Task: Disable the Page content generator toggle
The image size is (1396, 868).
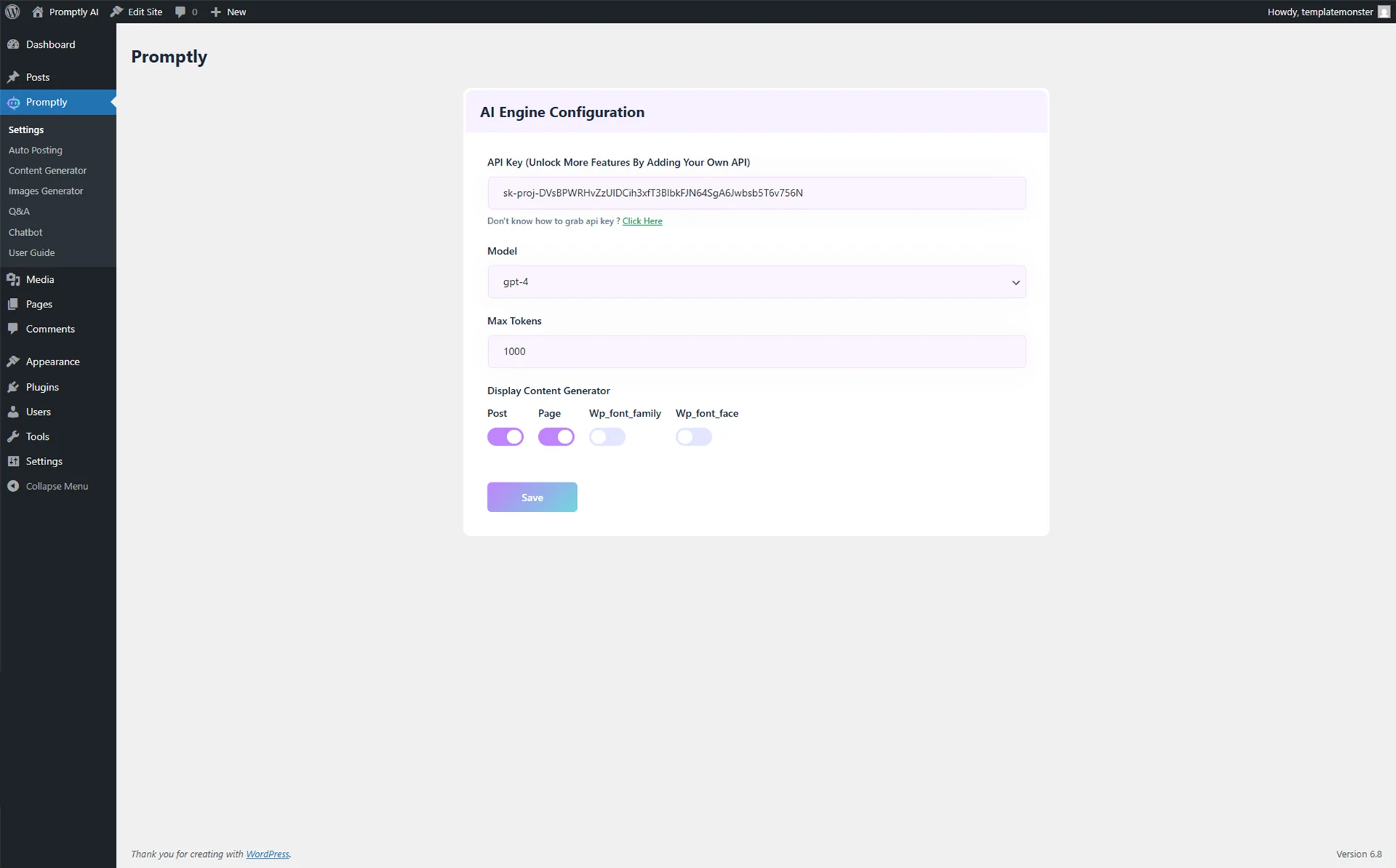Action: point(556,437)
